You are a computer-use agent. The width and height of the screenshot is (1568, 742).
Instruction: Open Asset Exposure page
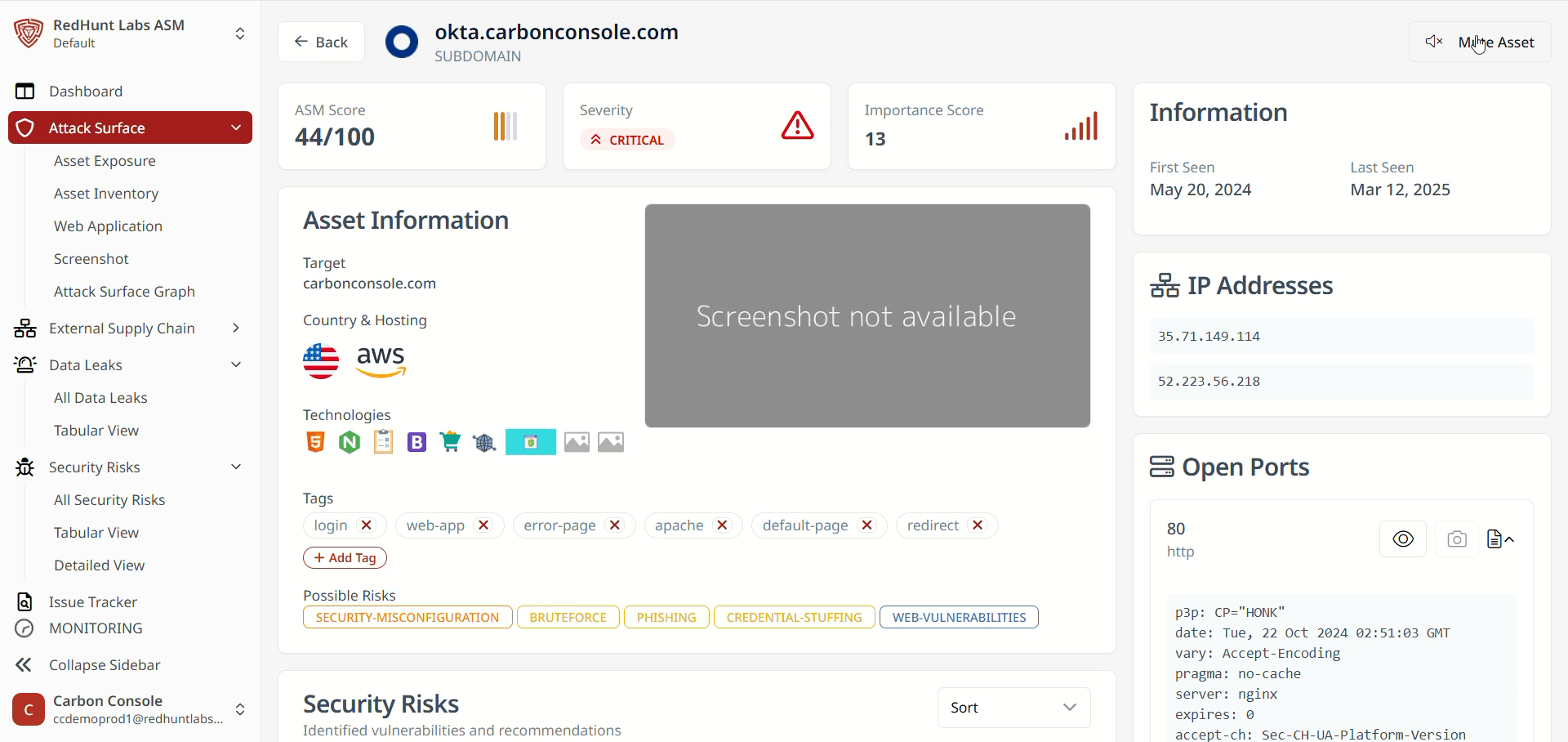click(105, 161)
